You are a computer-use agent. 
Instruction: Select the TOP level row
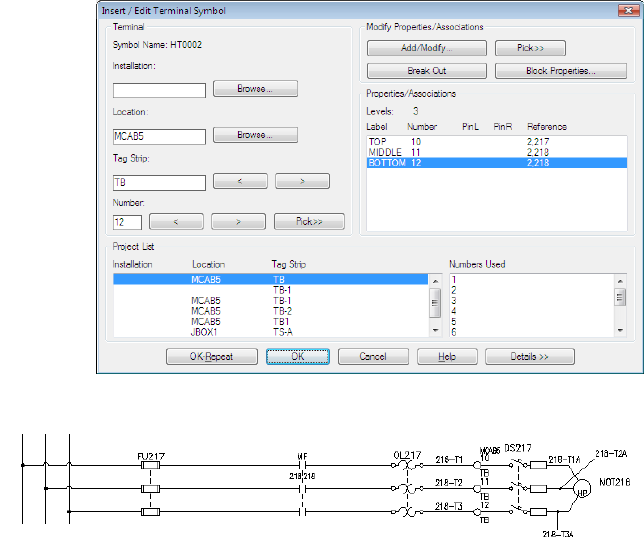point(497,142)
